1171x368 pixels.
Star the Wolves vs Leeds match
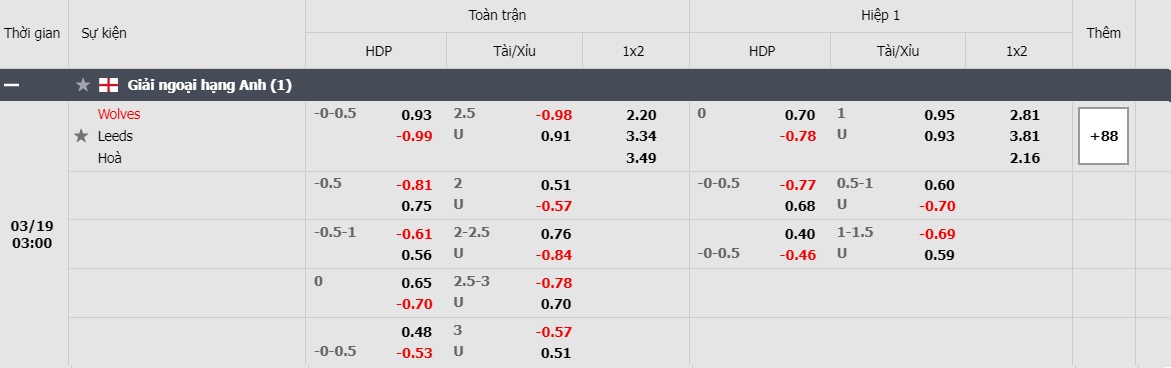click(81, 136)
